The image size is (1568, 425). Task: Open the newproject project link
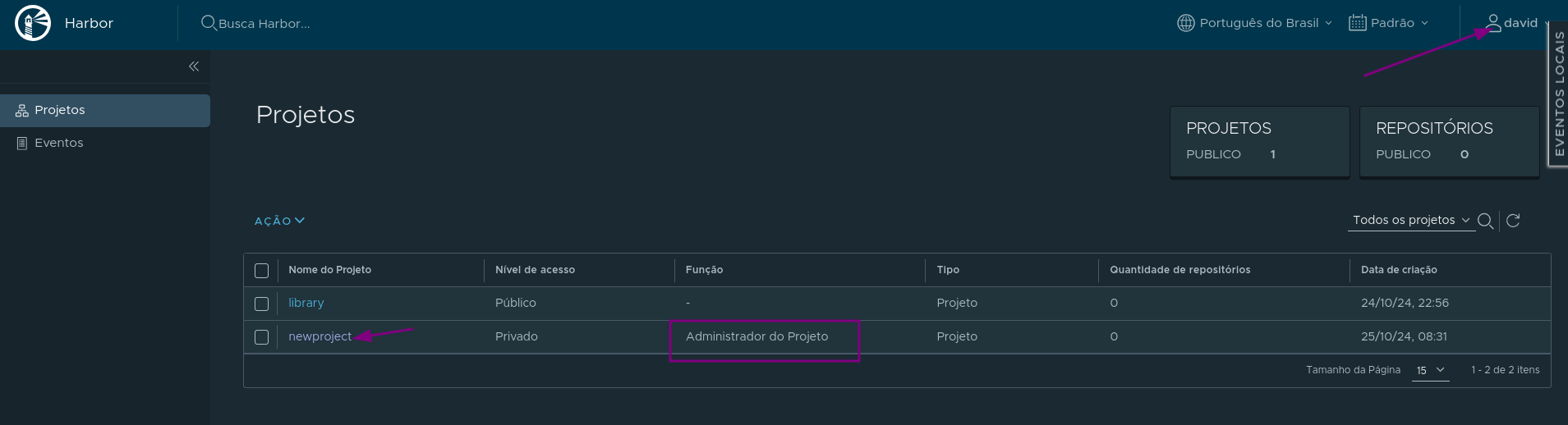pos(320,336)
